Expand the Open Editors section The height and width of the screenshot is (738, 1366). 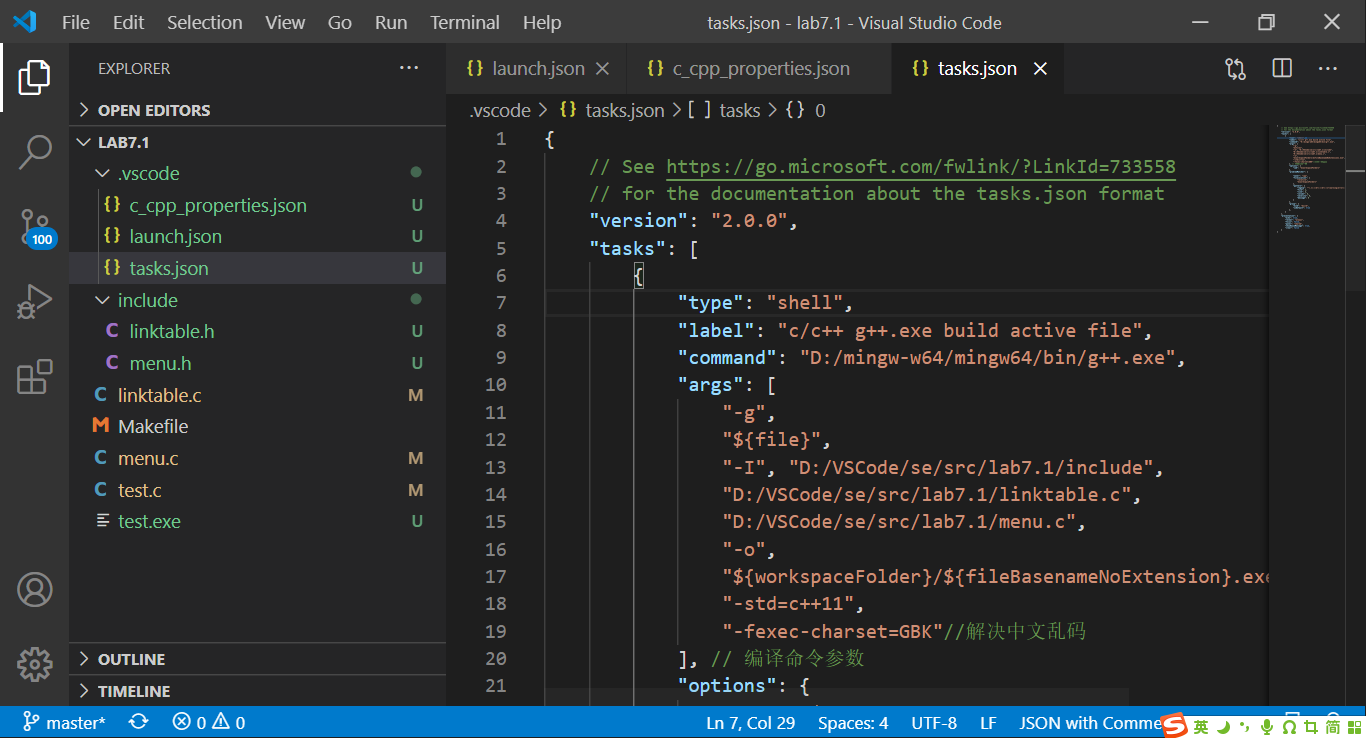[x=258, y=110]
